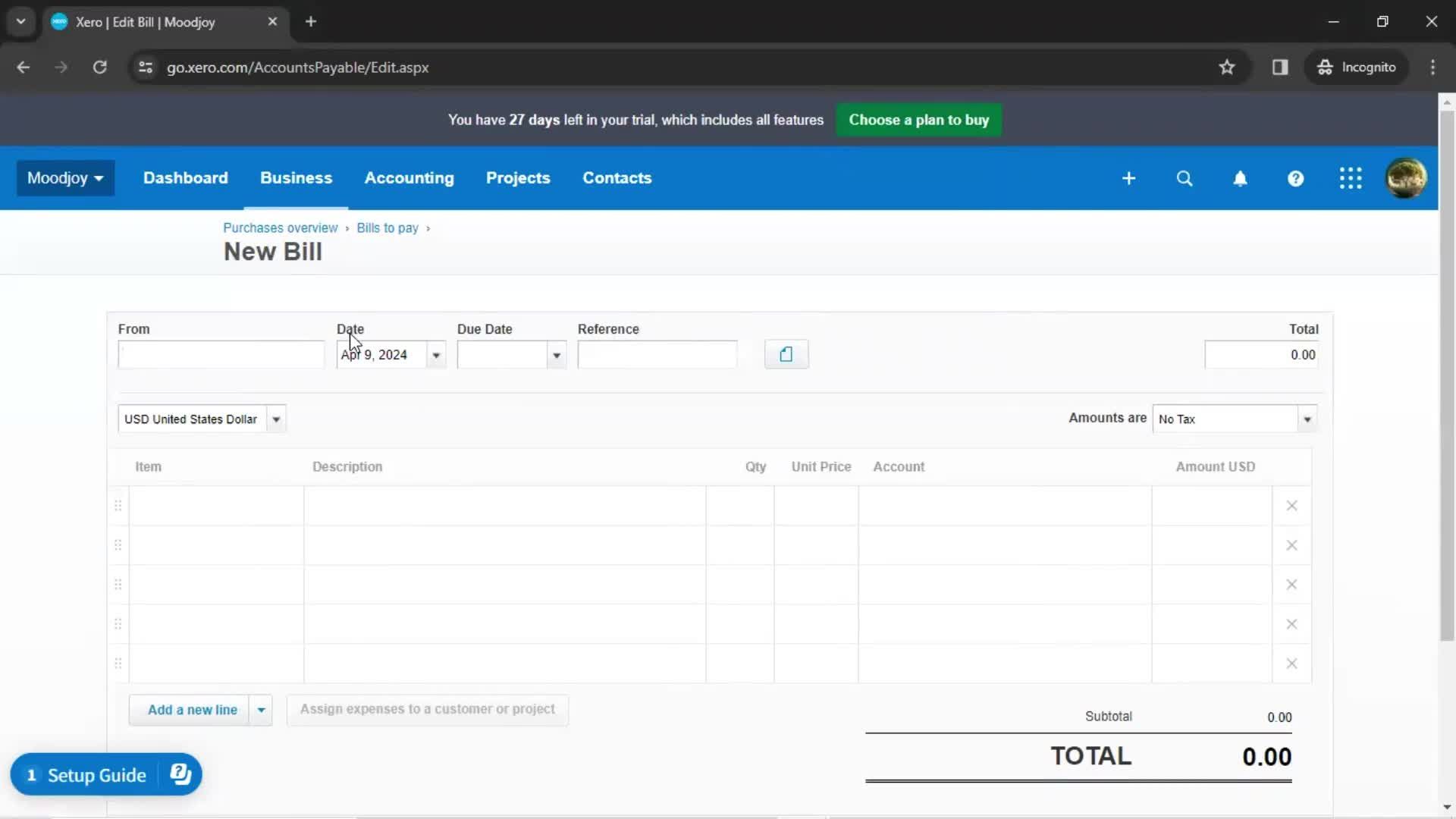Click the first row Item cell
The height and width of the screenshot is (819, 1456).
[x=217, y=506]
